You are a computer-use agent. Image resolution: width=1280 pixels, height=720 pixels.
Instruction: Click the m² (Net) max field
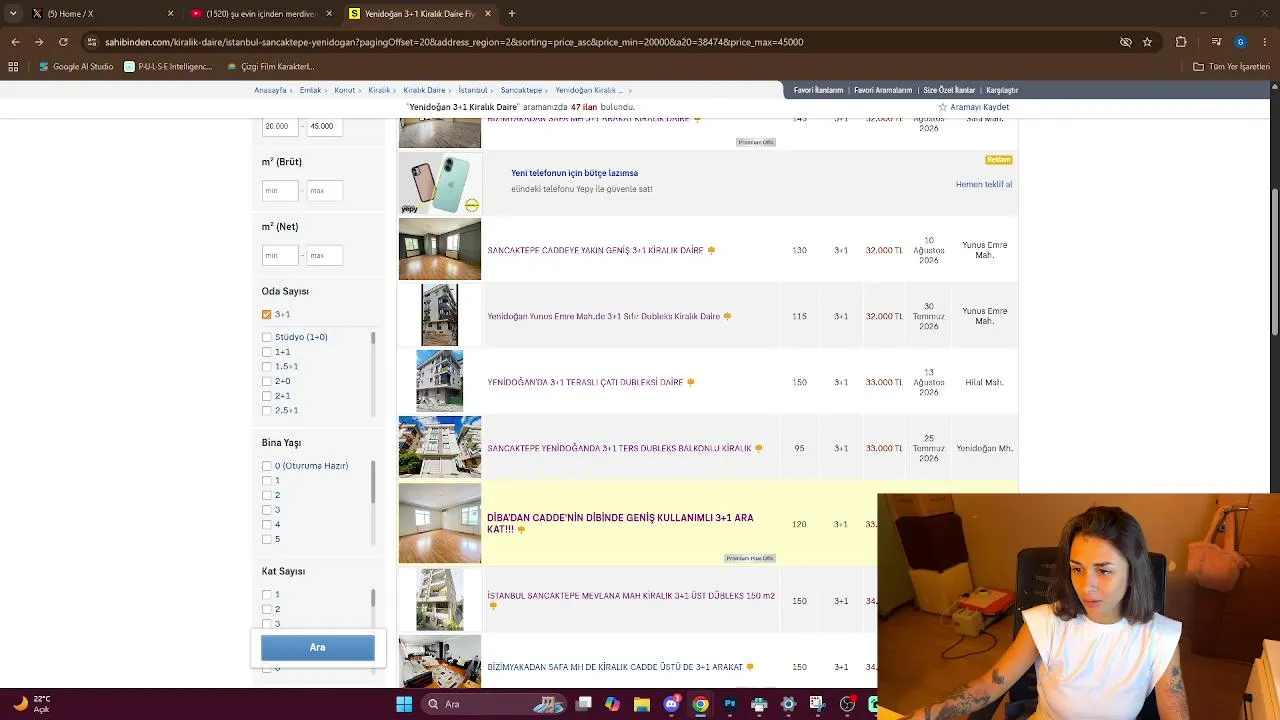pos(324,255)
